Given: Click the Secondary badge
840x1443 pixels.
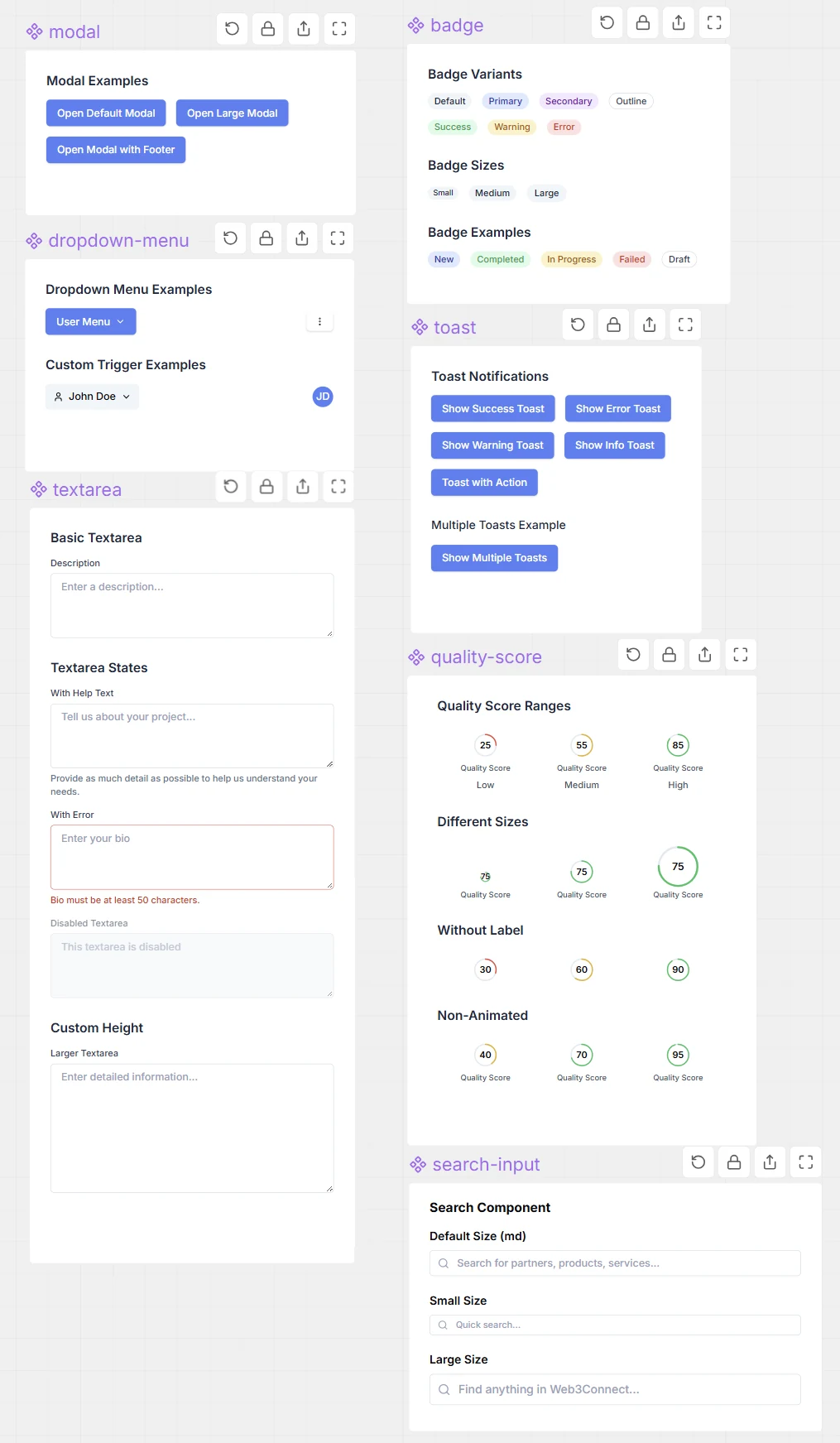Looking at the screenshot, I should click(569, 101).
